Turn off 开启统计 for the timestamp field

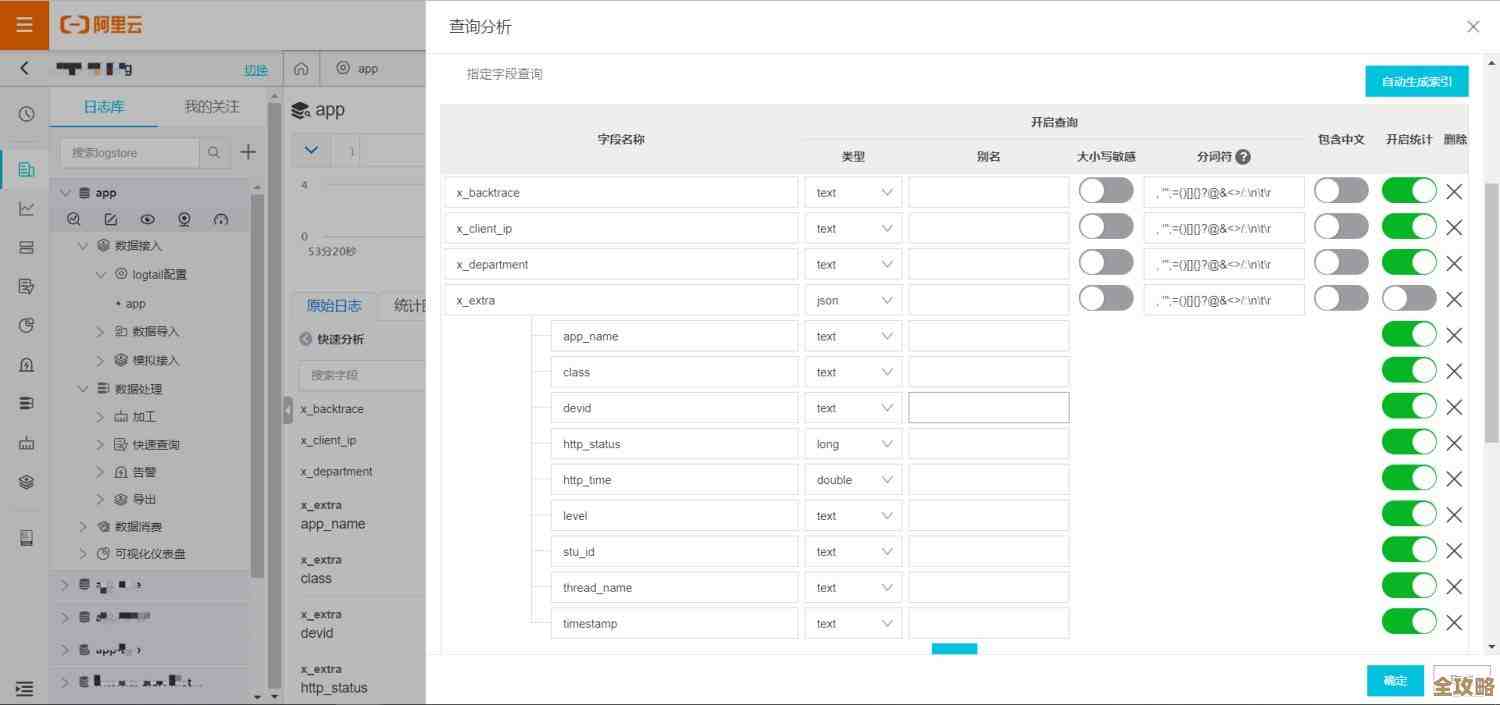(1408, 621)
